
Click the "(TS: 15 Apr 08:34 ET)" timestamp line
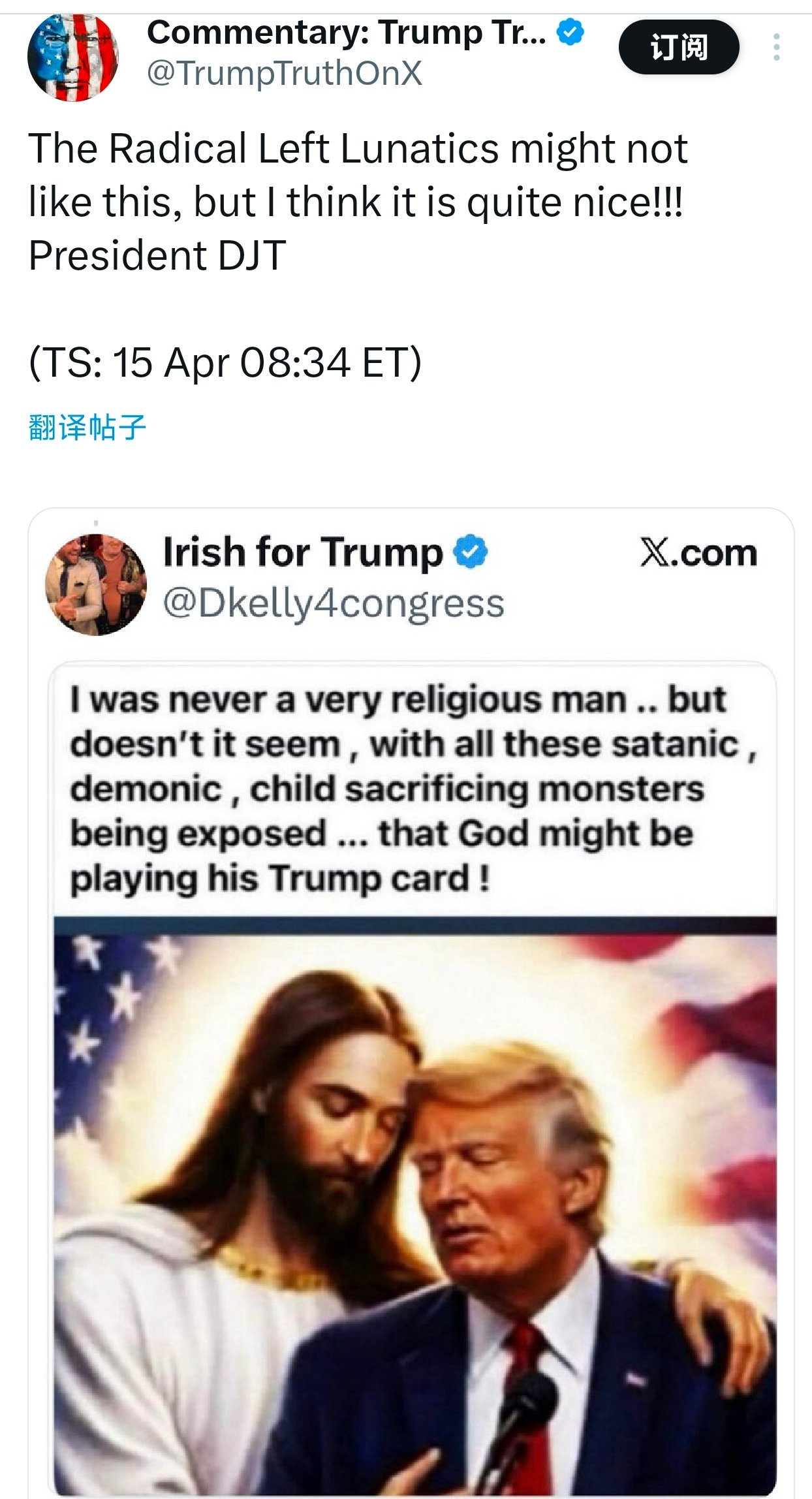[x=225, y=362]
